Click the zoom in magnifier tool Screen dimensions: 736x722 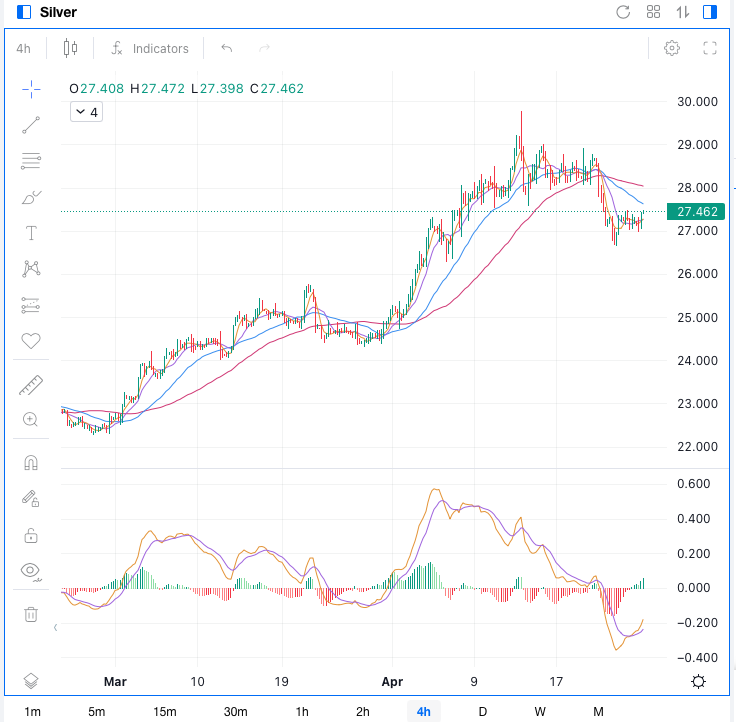31,420
